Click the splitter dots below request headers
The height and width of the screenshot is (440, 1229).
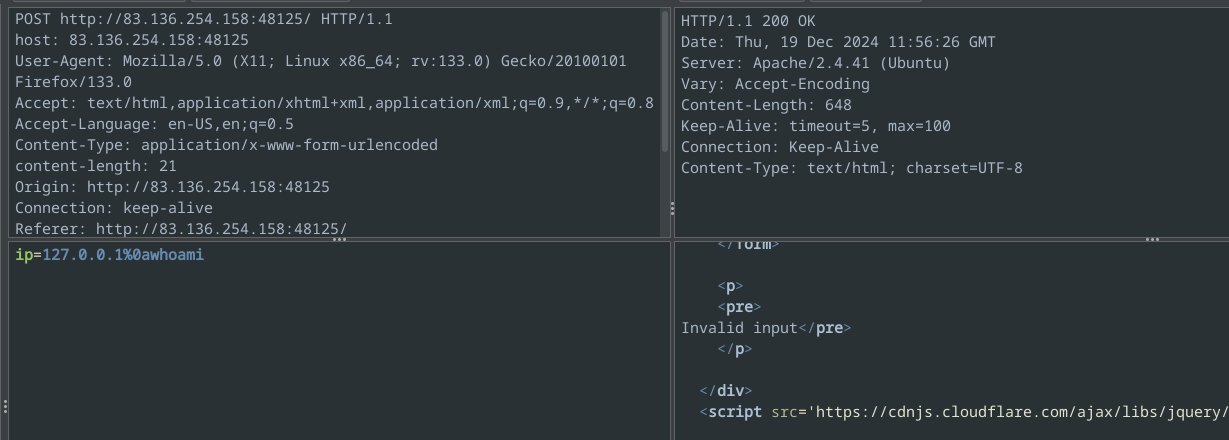click(x=339, y=240)
